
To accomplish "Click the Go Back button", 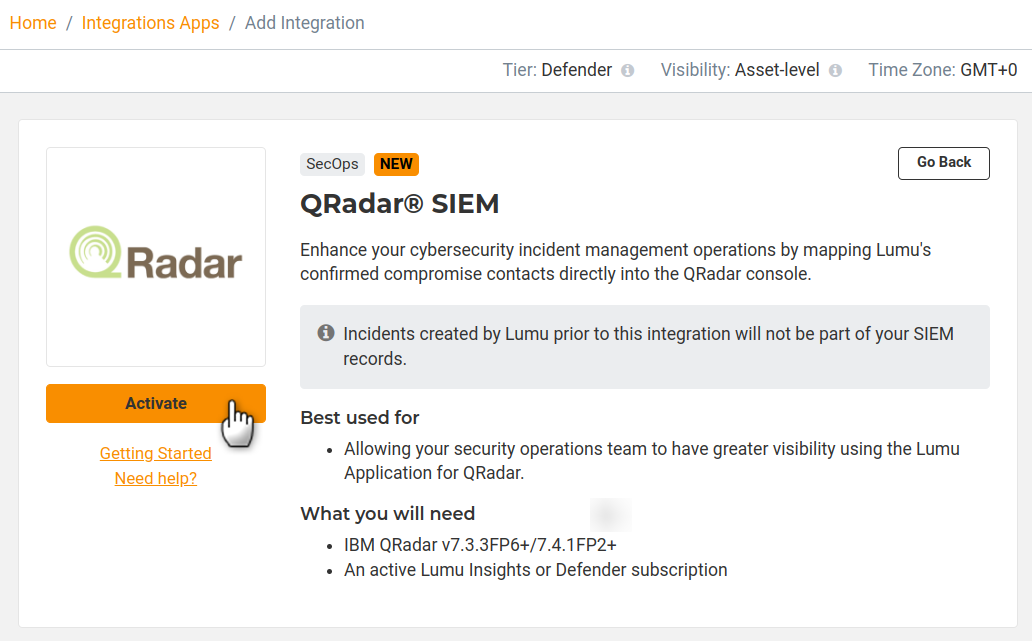I will click(x=943, y=163).
